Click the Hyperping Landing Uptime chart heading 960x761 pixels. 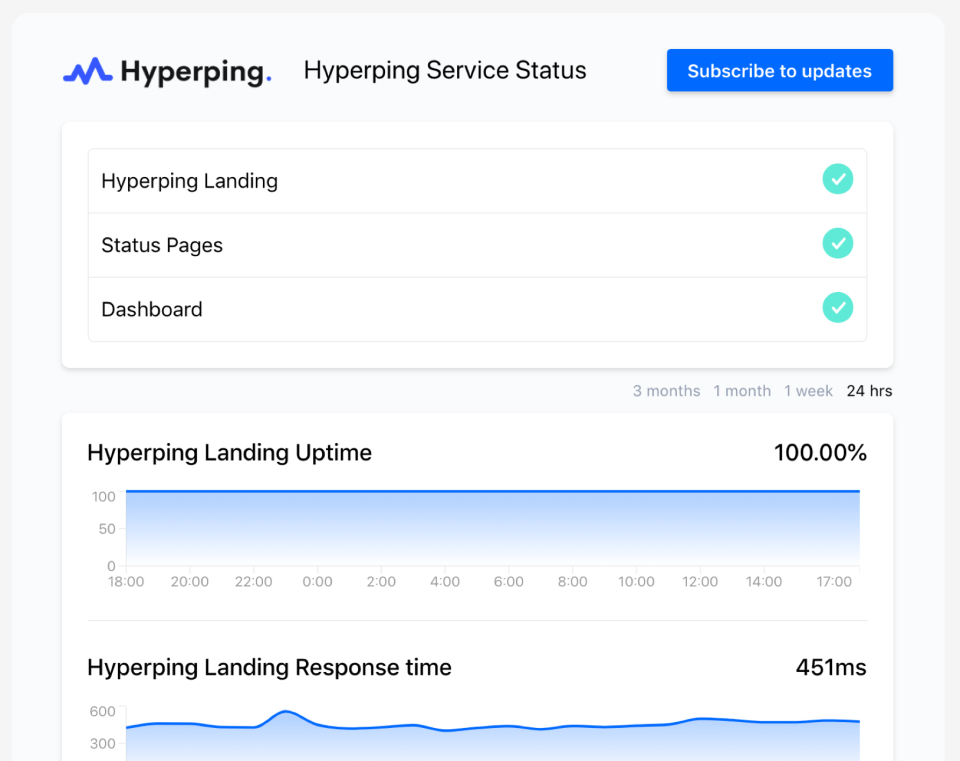click(x=229, y=453)
